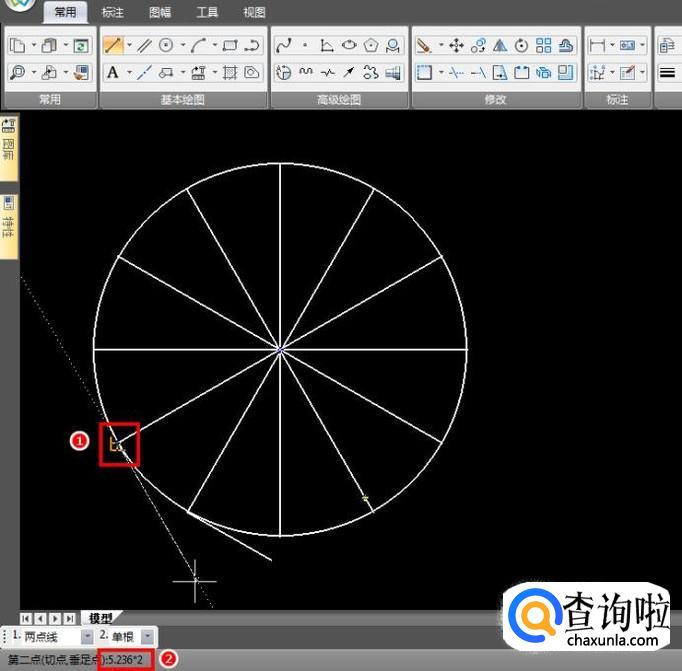Select the Ellipse tool
The height and width of the screenshot is (671, 682).
[x=349, y=46]
